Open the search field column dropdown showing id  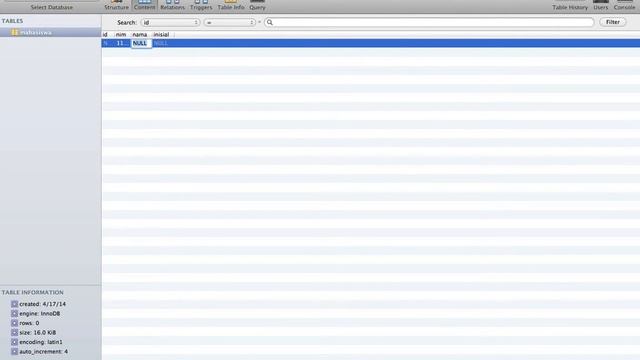pyautogui.click(x=170, y=22)
